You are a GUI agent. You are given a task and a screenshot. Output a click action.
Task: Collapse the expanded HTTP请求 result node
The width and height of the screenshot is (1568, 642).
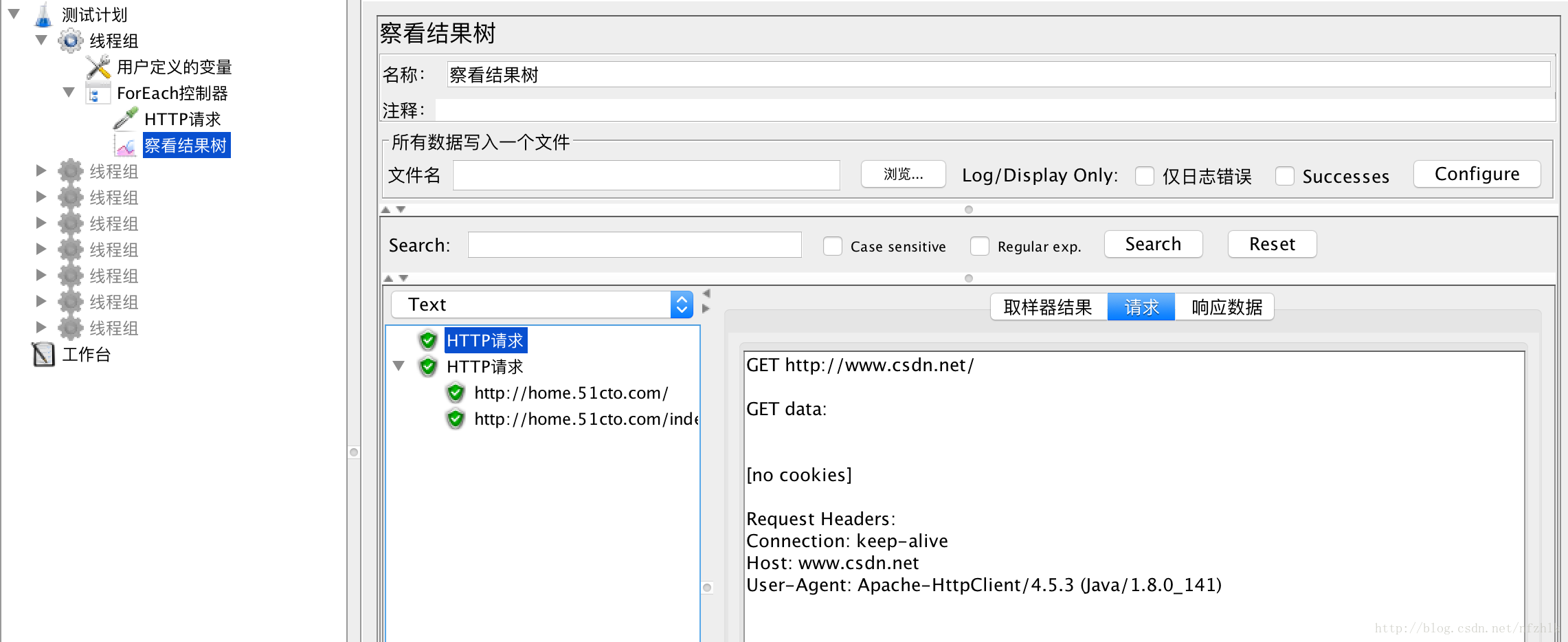399,366
